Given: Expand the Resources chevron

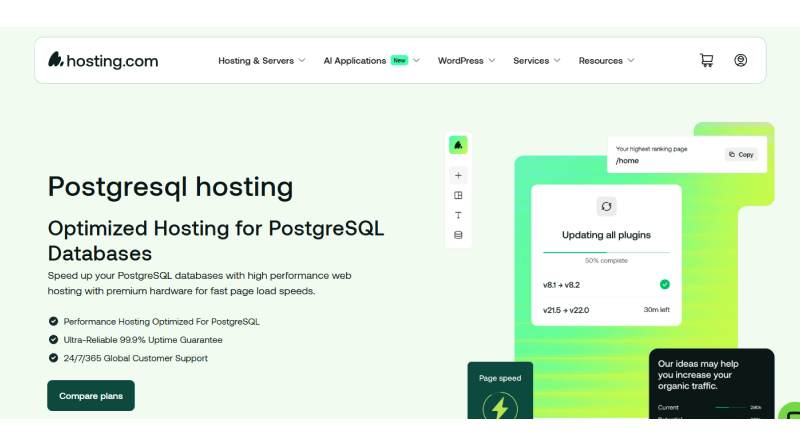Looking at the screenshot, I should 631,61.
